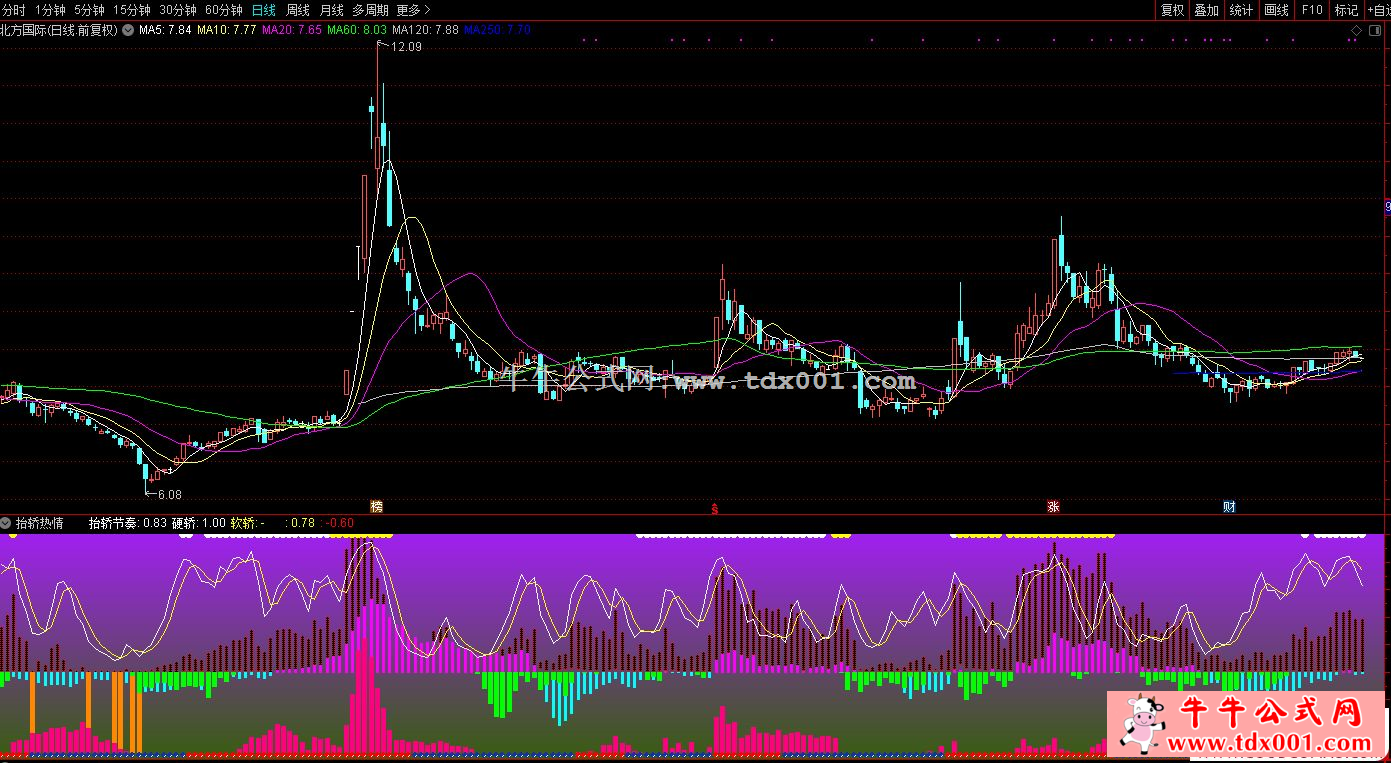
Task: Click the MA60: 8.03 indicator value
Action: (x=357, y=30)
